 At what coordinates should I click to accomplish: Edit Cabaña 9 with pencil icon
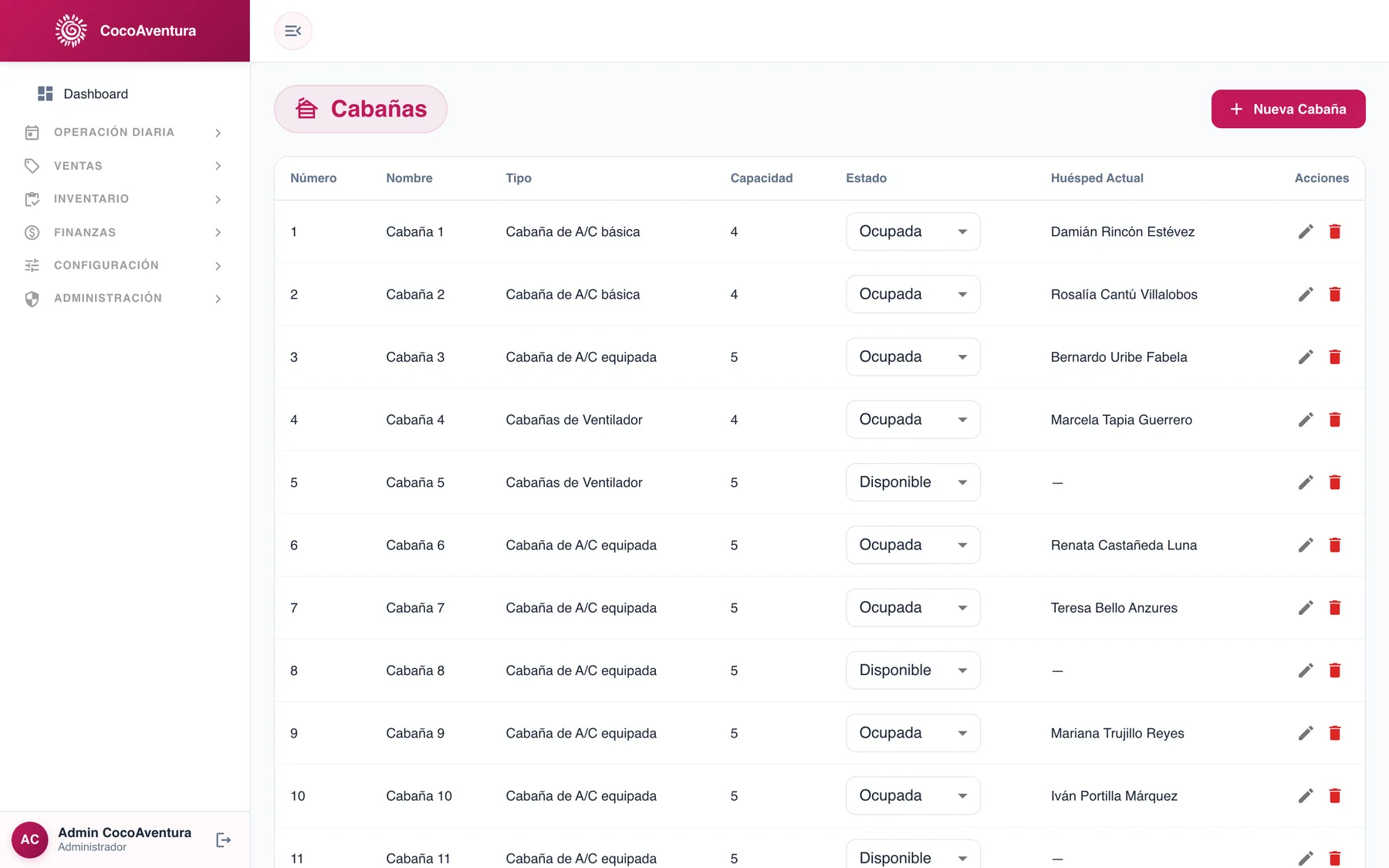pos(1306,733)
